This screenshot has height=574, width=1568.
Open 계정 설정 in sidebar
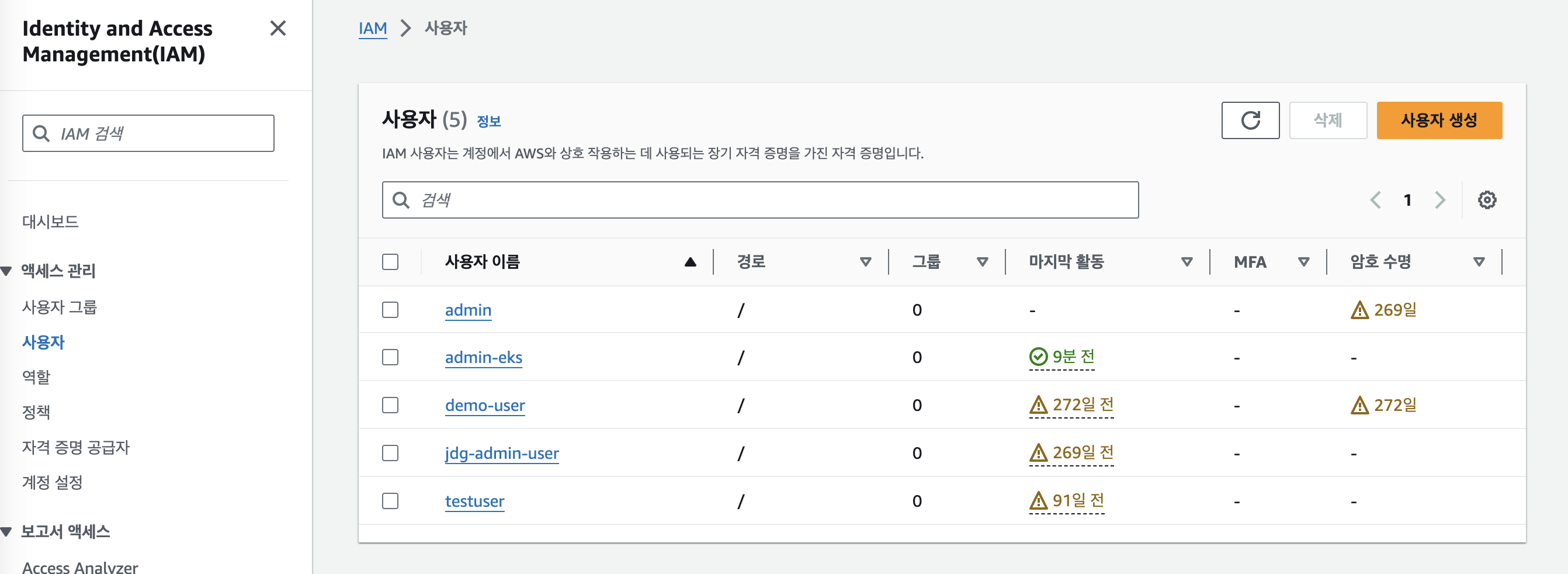53,483
